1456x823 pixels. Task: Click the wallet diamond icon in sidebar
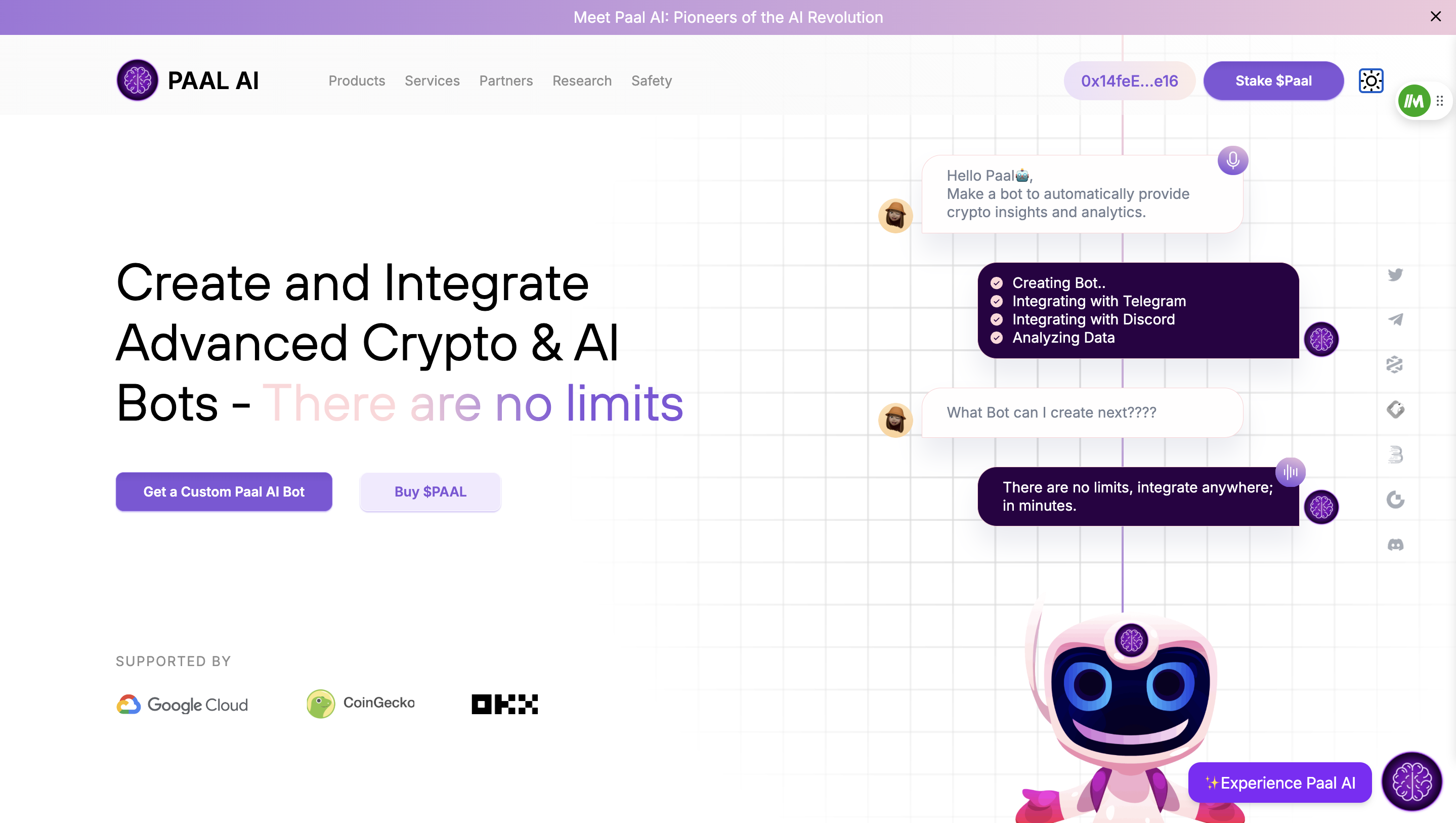1395,409
